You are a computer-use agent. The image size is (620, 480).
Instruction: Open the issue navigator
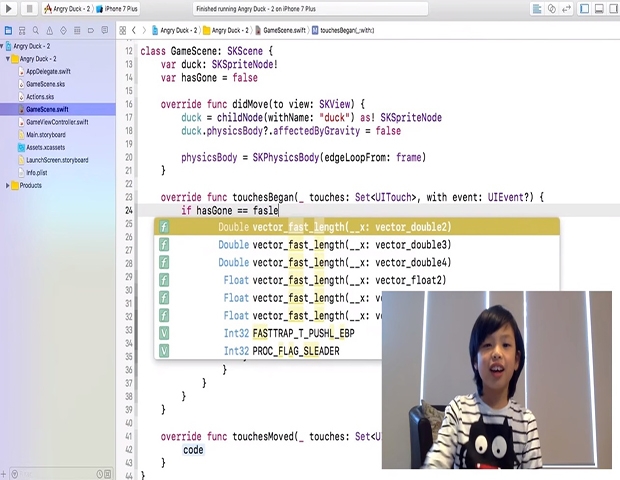point(49,30)
